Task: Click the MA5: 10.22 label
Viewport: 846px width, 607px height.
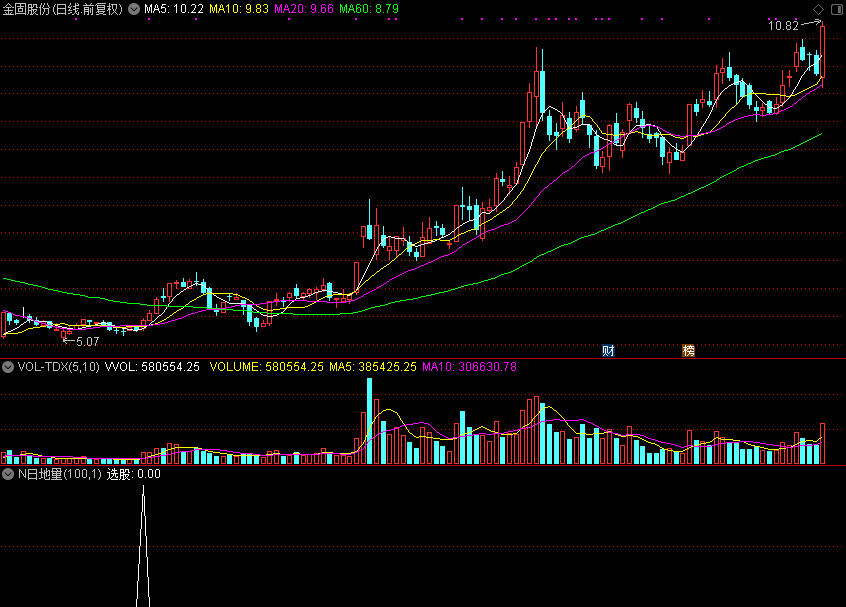Action: pos(174,9)
